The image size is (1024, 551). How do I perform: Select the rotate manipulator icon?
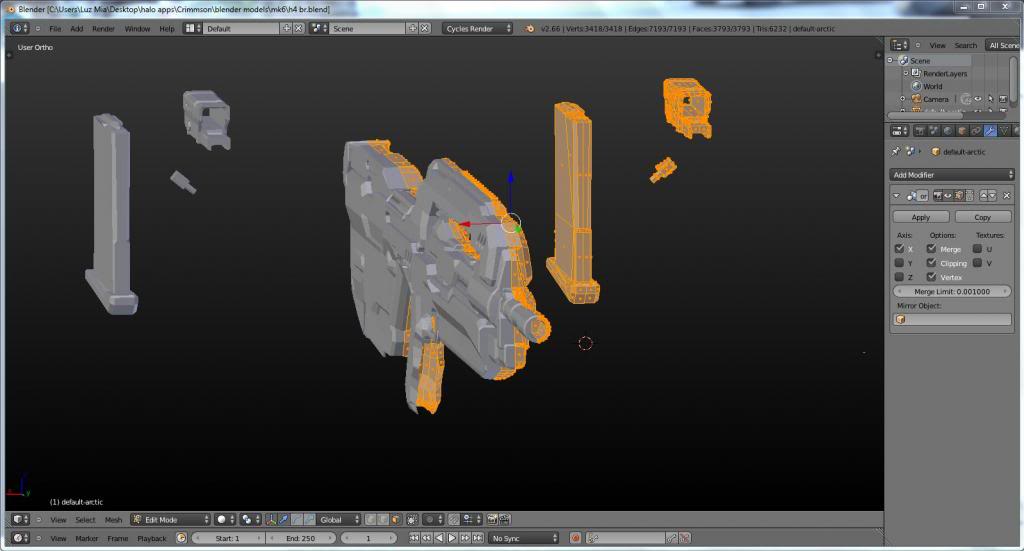click(296, 520)
